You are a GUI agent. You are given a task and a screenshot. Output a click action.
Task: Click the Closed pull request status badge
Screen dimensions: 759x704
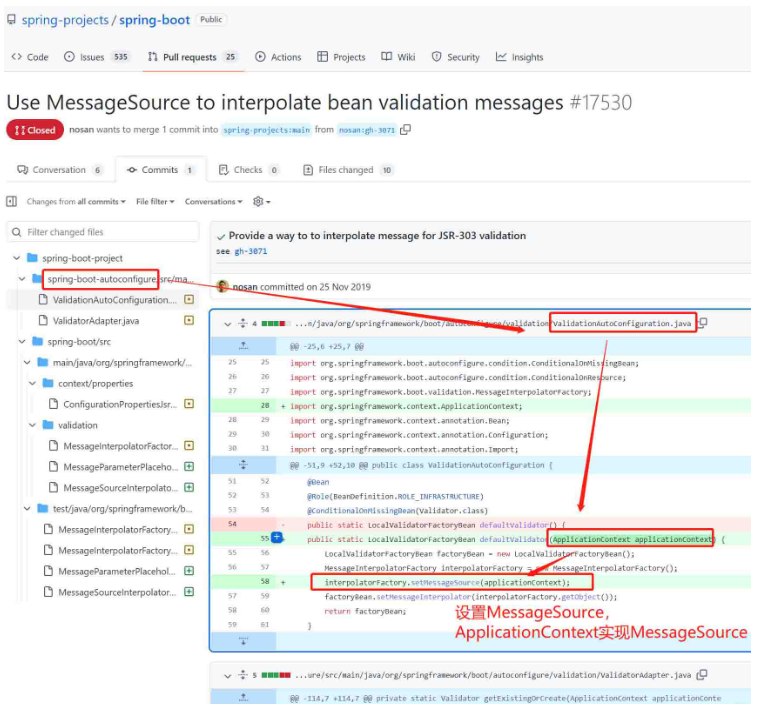click(35, 130)
